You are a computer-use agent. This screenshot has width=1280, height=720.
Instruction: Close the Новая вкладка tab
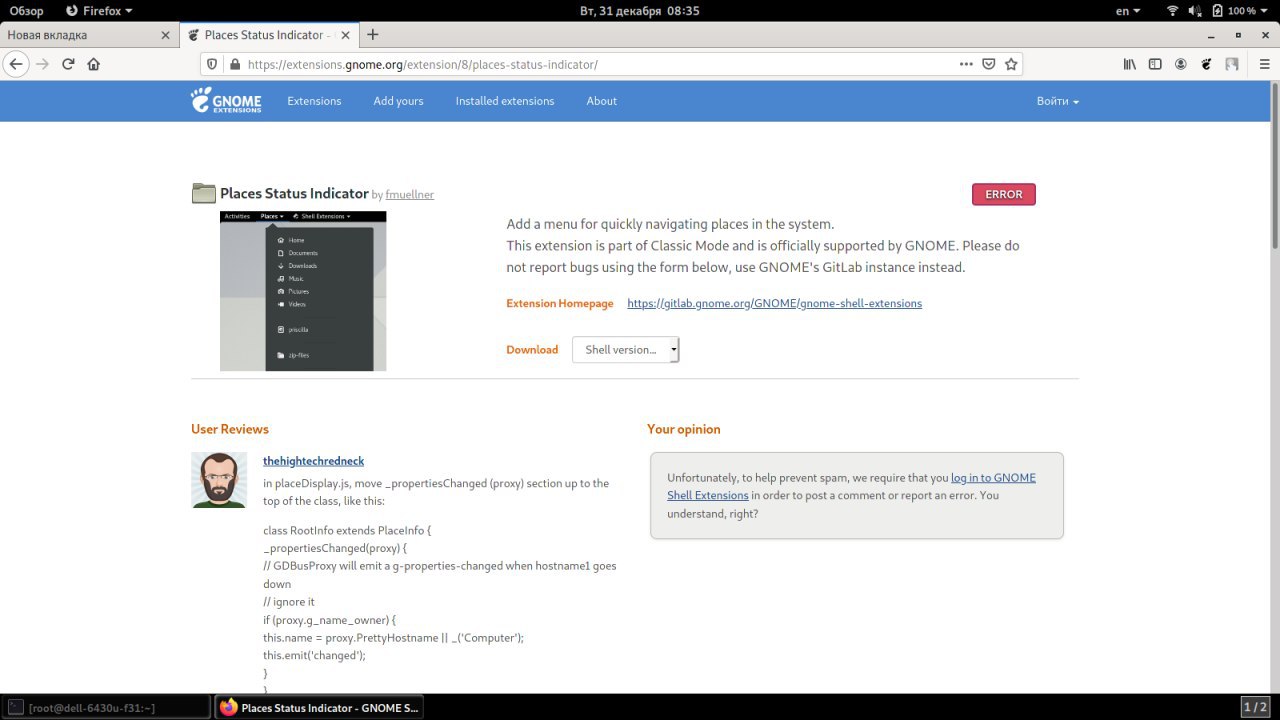[165, 35]
